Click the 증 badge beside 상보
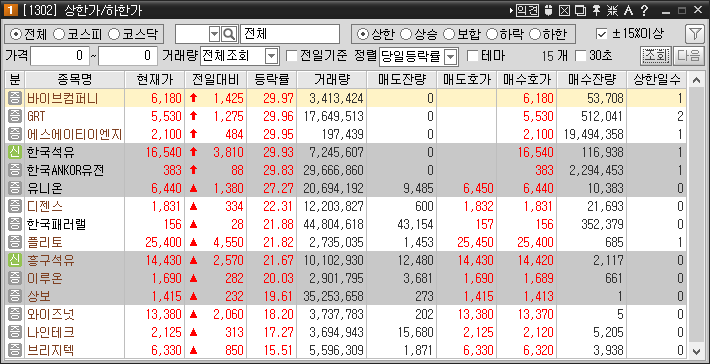This screenshot has height=364, width=710. point(15,297)
